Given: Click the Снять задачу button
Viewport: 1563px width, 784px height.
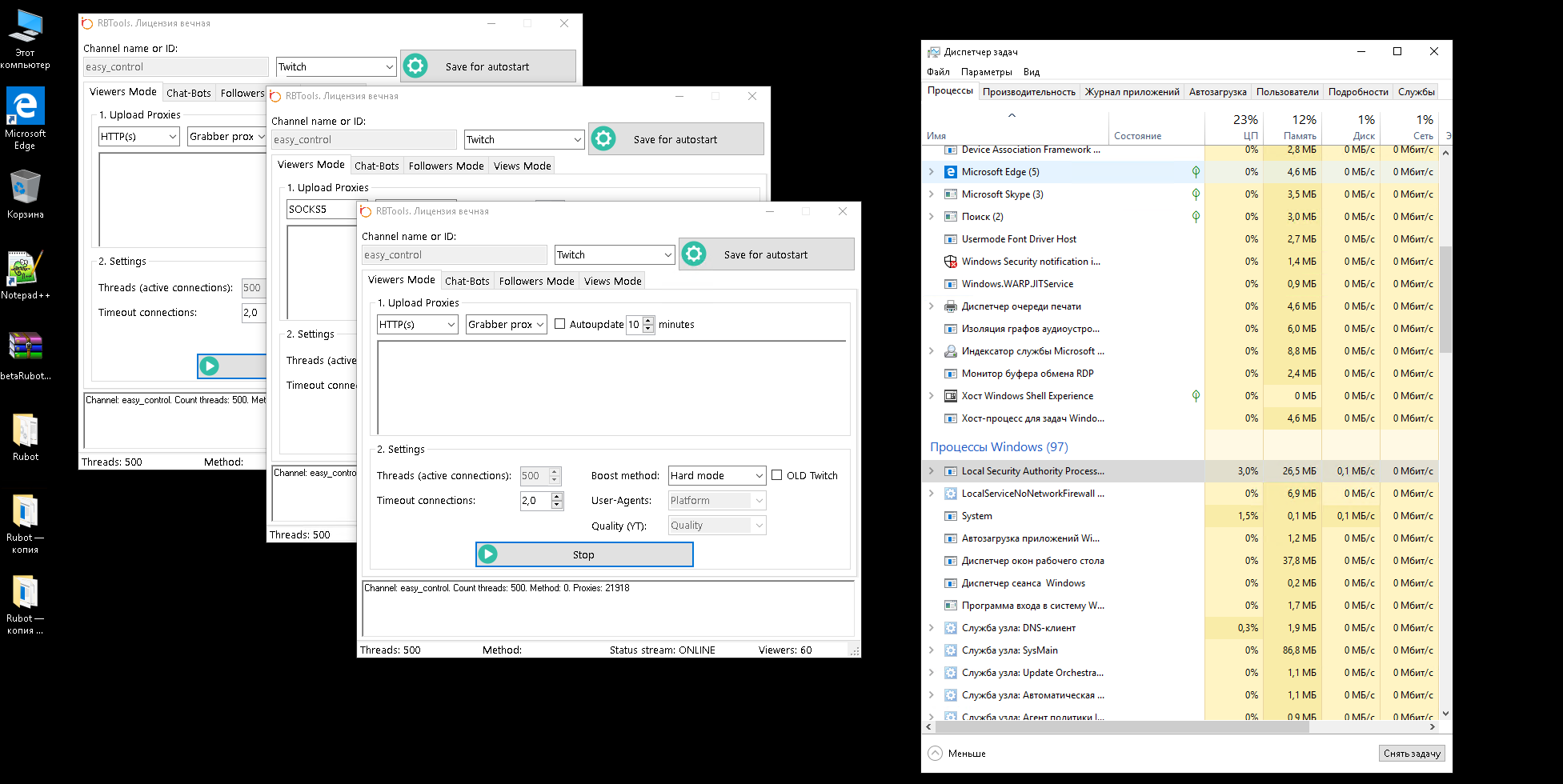Looking at the screenshot, I should pyautogui.click(x=1412, y=754).
